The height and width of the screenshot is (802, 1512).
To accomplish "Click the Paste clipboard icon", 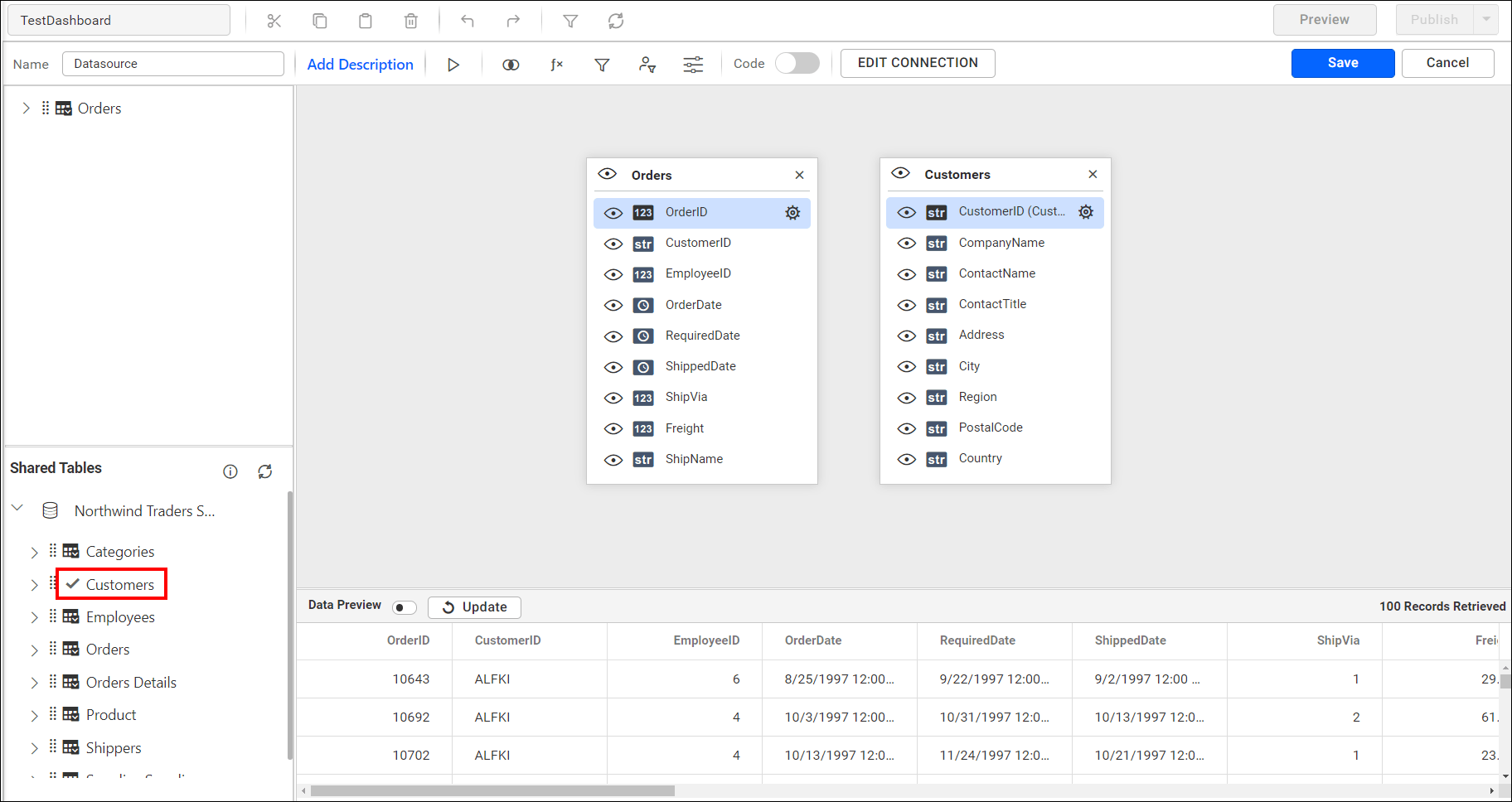I will tap(366, 21).
